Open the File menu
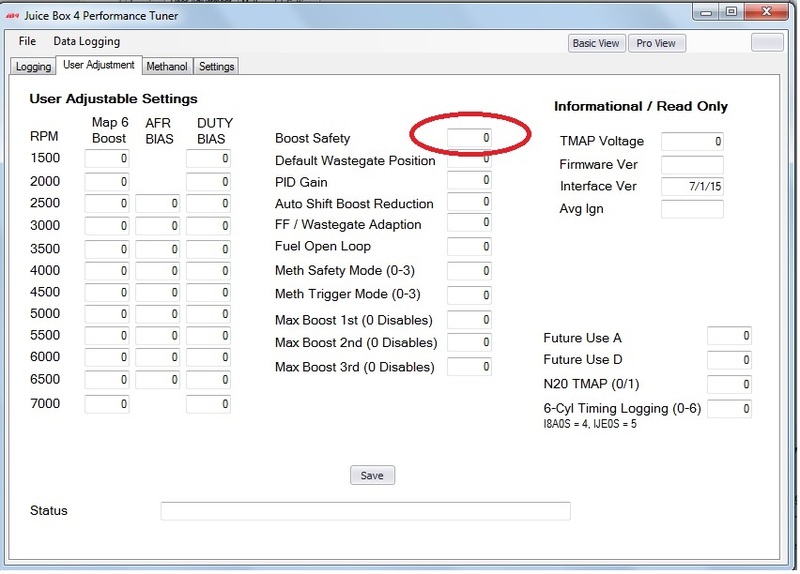 click(27, 41)
